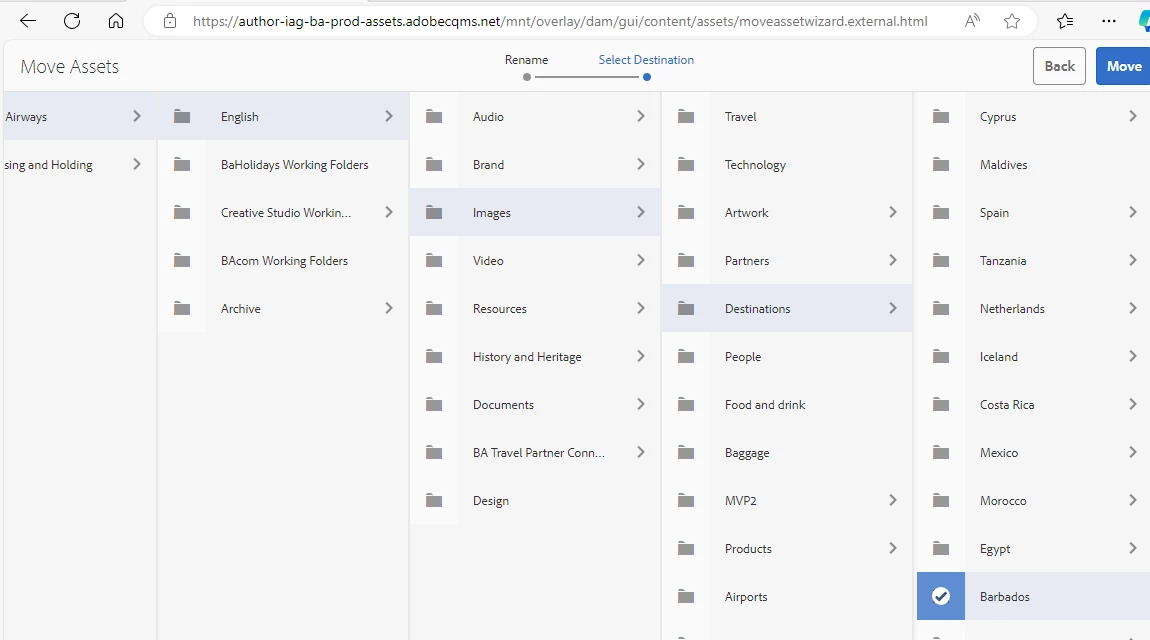Expand the Artwork folder arrow
Image resolution: width=1150 pixels, height=640 pixels.
pos(893,213)
